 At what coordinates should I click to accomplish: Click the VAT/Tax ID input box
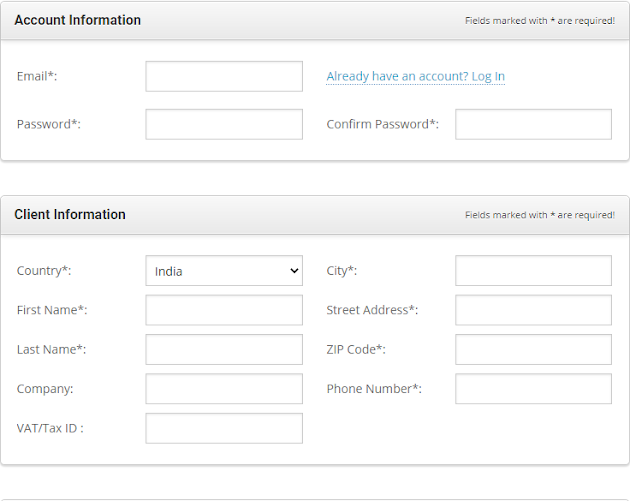click(x=224, y=428)
